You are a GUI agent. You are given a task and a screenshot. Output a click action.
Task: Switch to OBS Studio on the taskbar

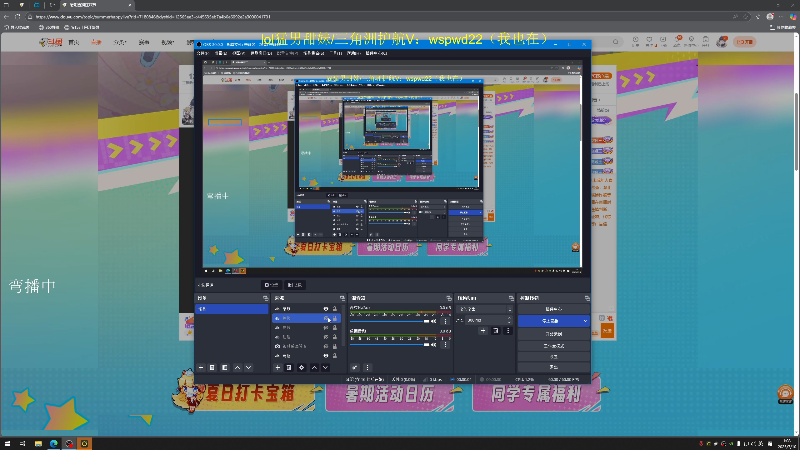(x=69, y=444)
